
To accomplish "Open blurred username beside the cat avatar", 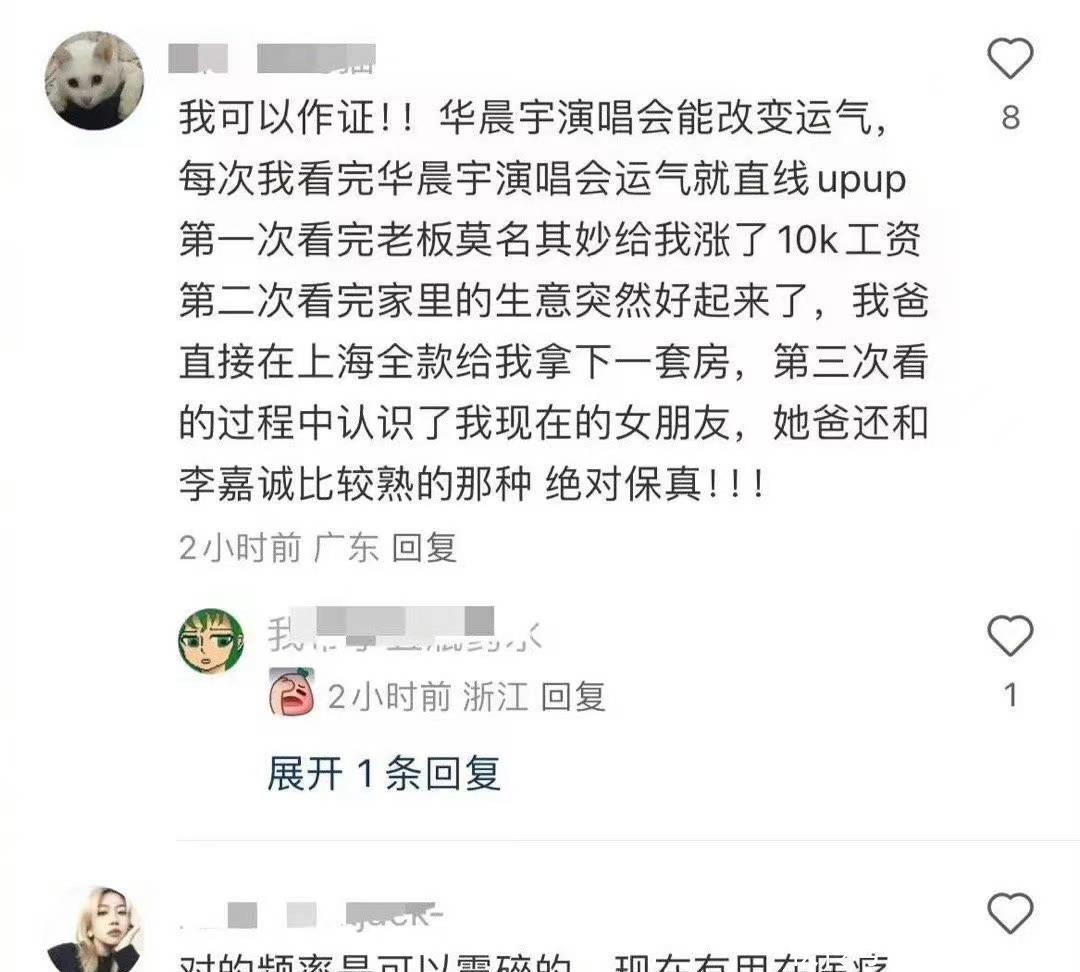I will click(273, 59).
